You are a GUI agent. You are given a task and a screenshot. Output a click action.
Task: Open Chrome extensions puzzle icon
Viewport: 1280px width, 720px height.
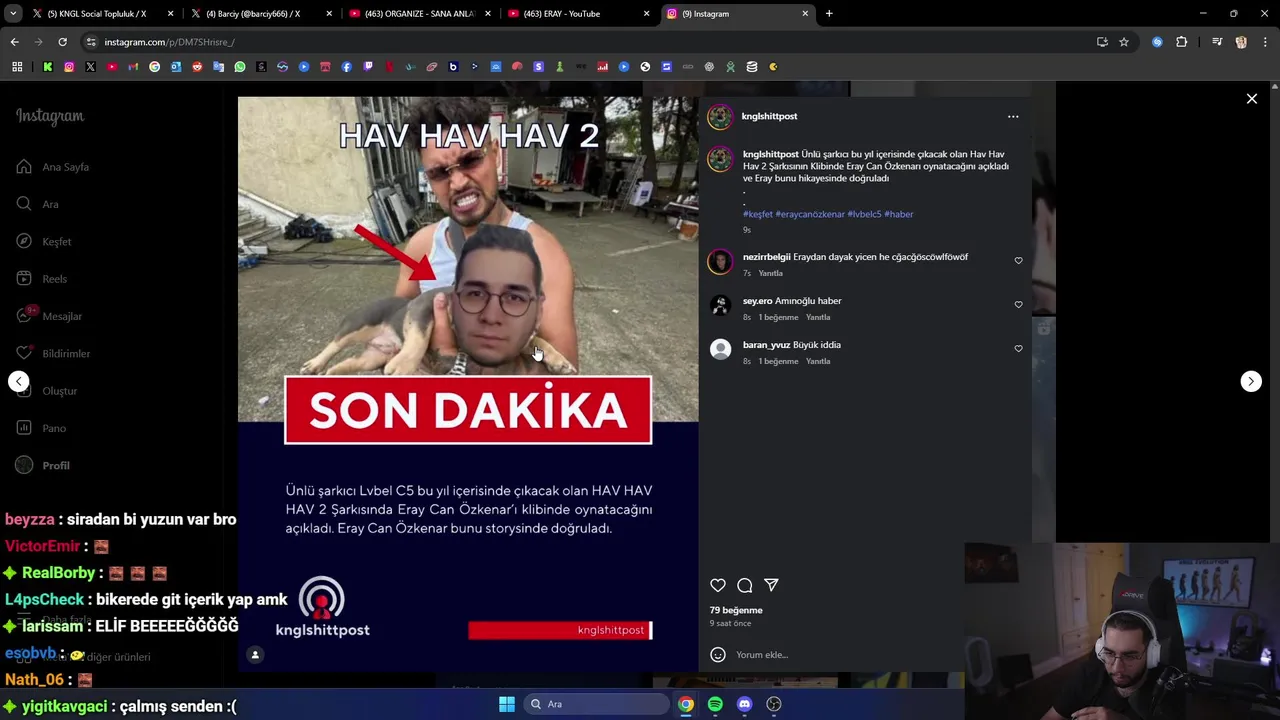(1182, 42)
